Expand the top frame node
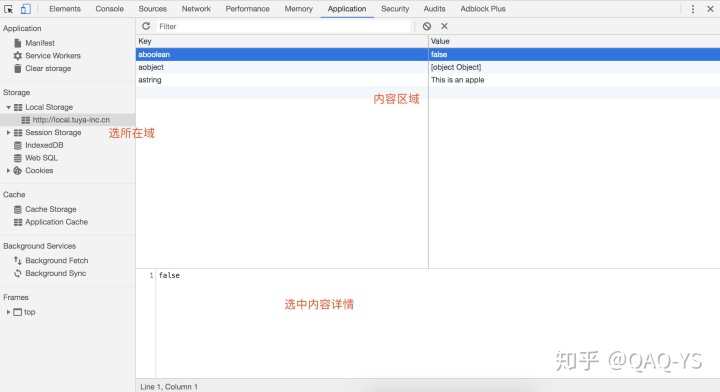The height and width of the screenshot is (392, 720). (x=8, y=312)
